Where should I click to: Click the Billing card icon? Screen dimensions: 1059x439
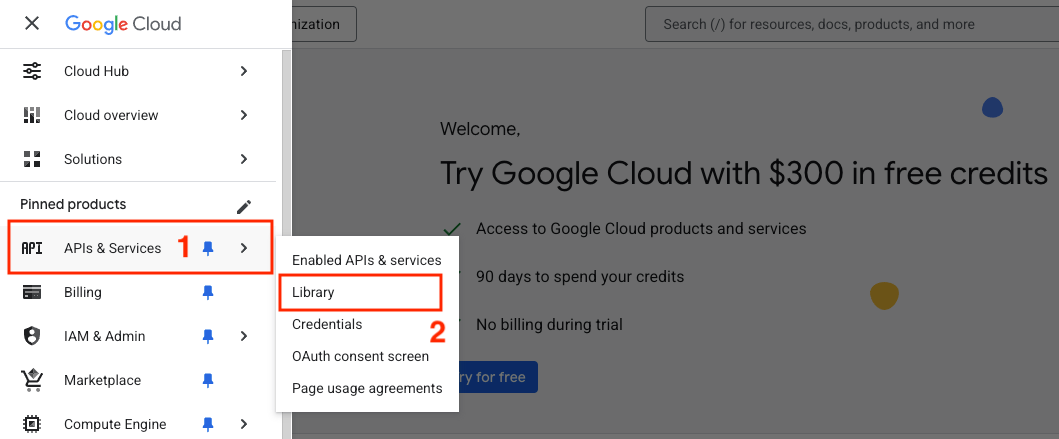pos(32,292)
